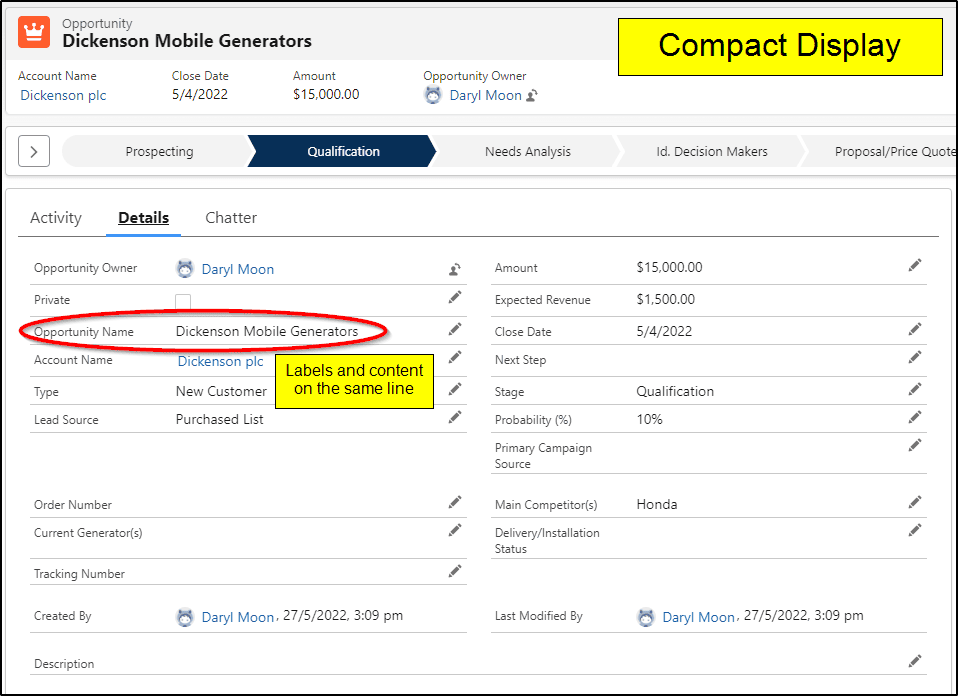This screenshot has width=958, height=696.
Task: Switch to the Details tab
Action: pos(144,218)
